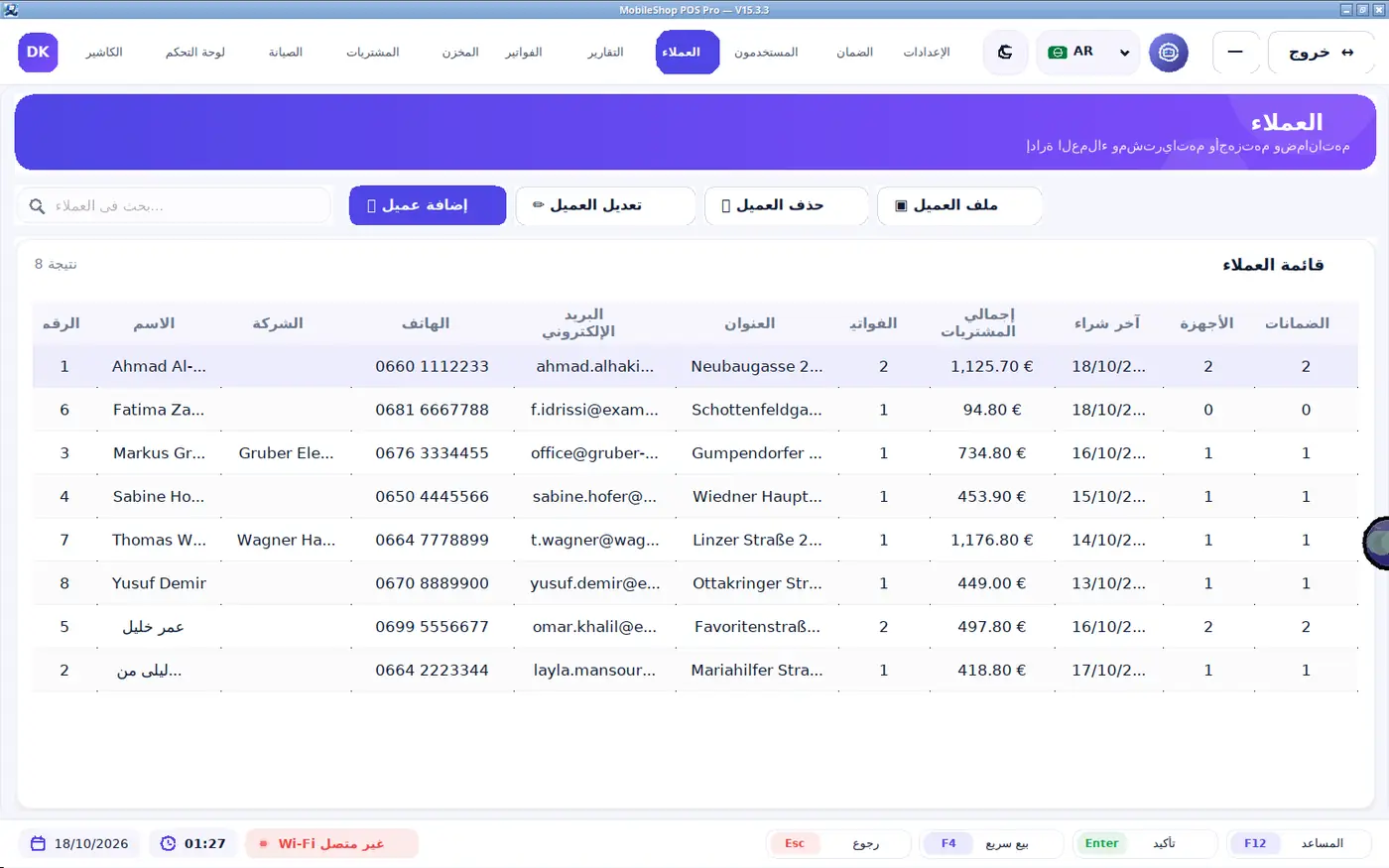Click the customer search input field
The width and height of the screenshot is (1389, 868).
click(174, 205)
